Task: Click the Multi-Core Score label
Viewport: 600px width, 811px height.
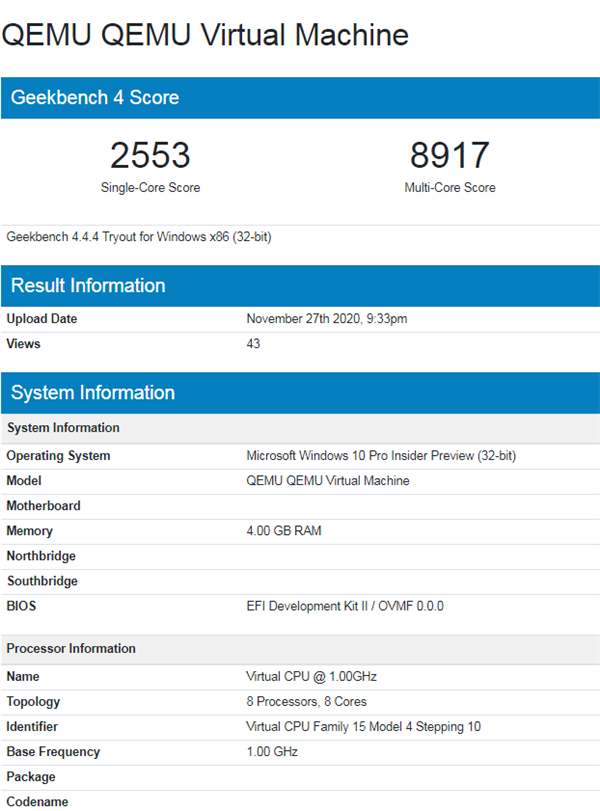Action: tap(449, 188)
